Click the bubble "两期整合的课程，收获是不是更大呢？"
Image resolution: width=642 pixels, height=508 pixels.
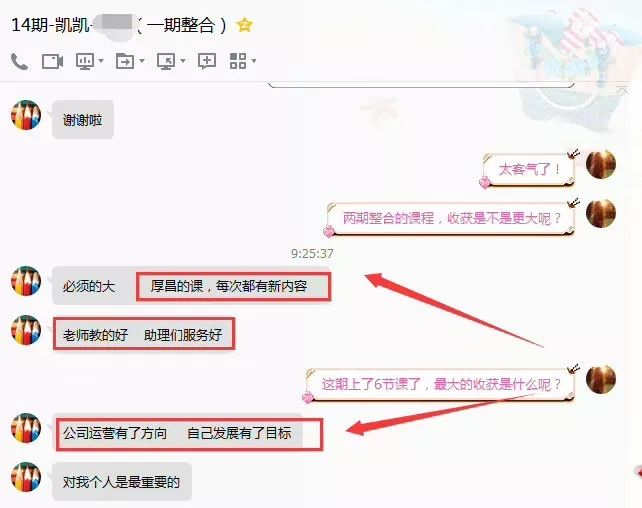click(450, 218)
